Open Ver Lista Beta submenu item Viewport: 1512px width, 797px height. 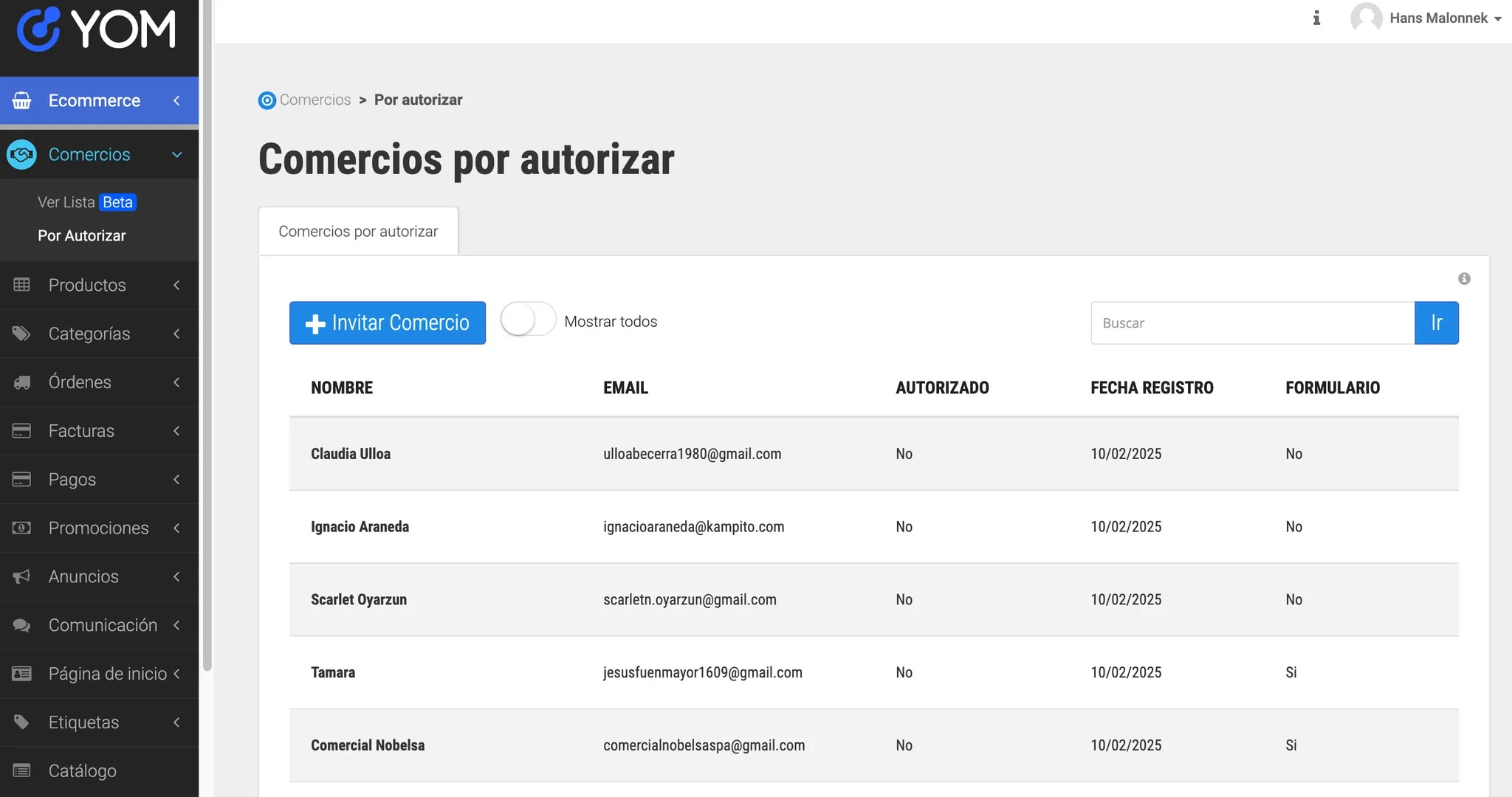click(x=86, y=202)
